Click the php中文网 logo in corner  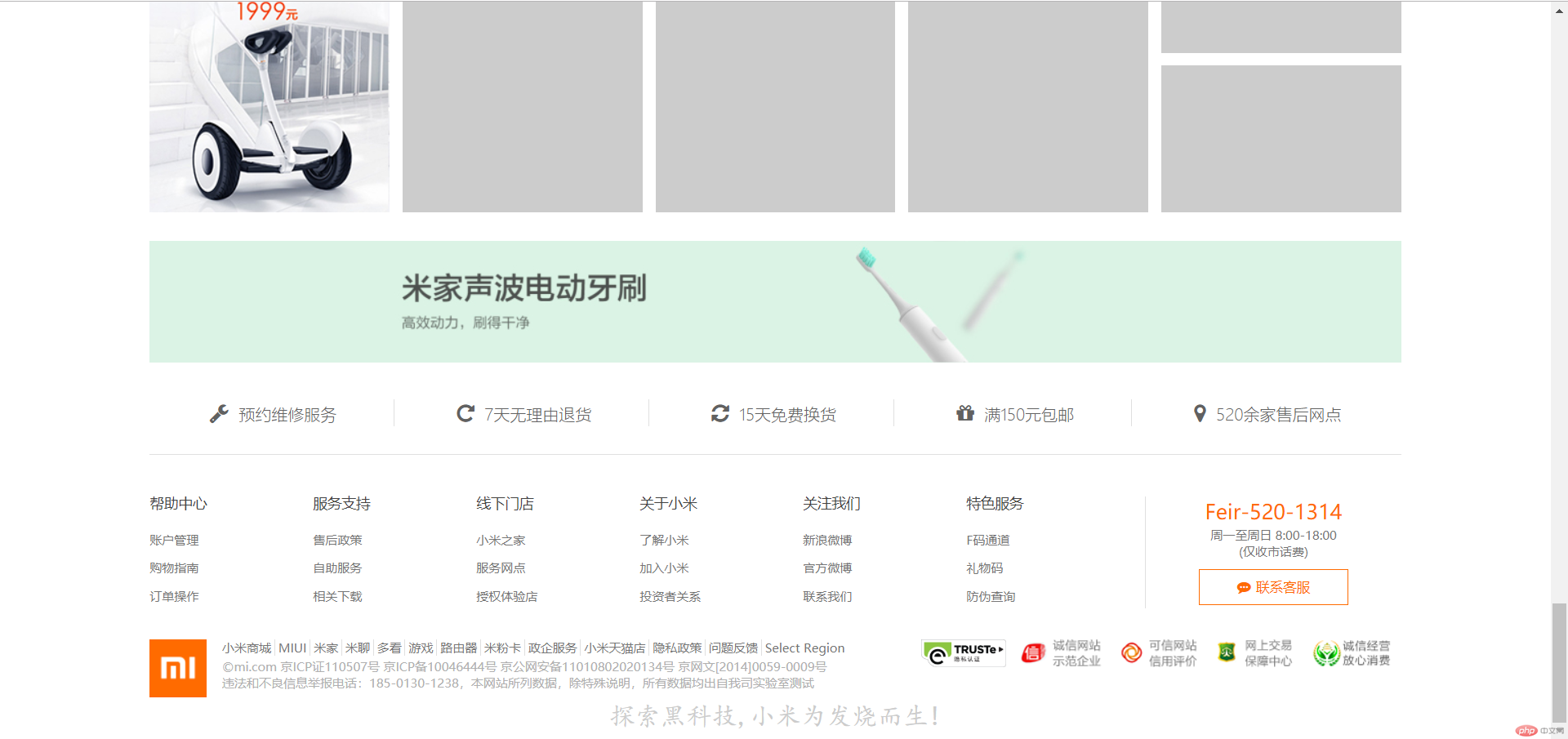pyautogui.click(x=1539, y=731)
